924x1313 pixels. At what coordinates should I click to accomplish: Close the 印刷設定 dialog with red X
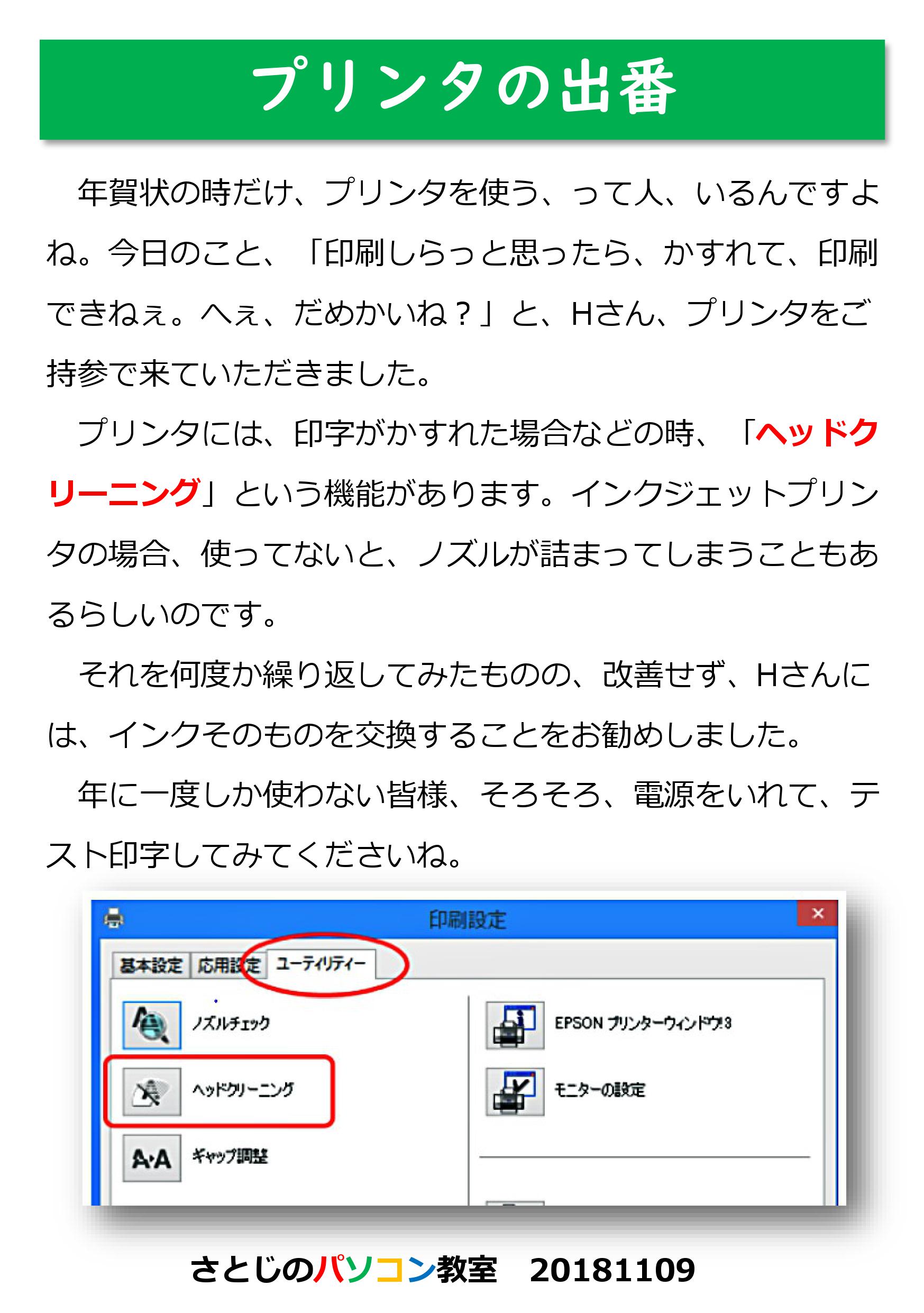pyautogui.click(x=818, y=913)
